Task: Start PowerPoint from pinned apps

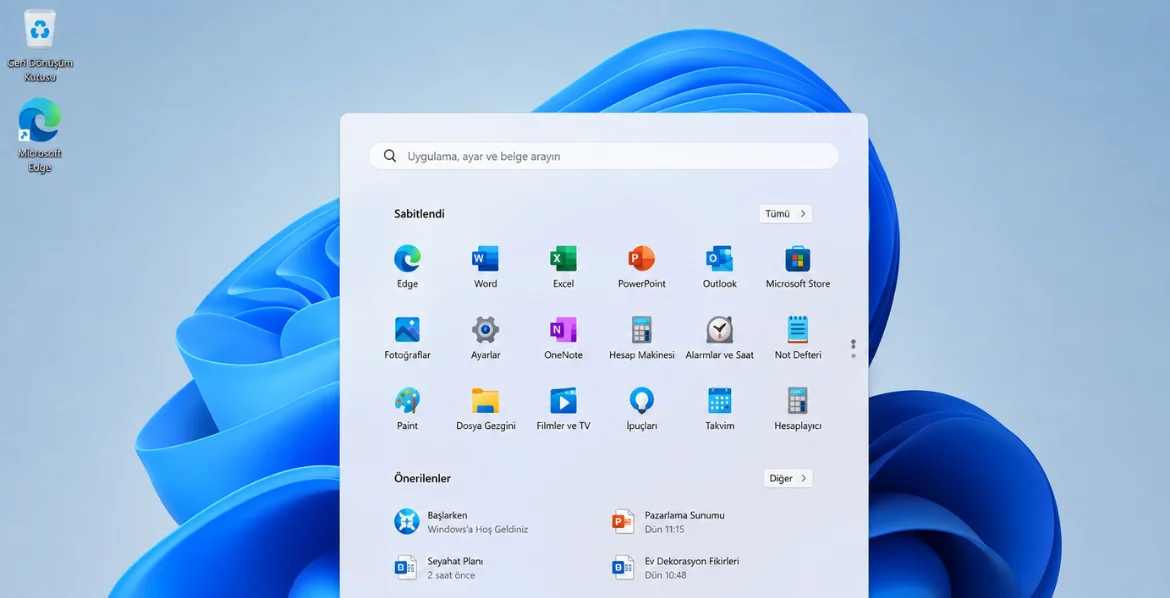Action: tap(642, 267)
